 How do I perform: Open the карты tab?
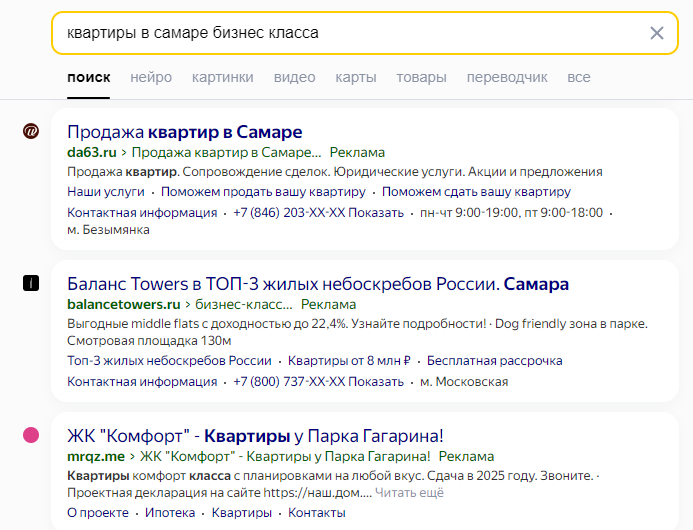[356, 77]
